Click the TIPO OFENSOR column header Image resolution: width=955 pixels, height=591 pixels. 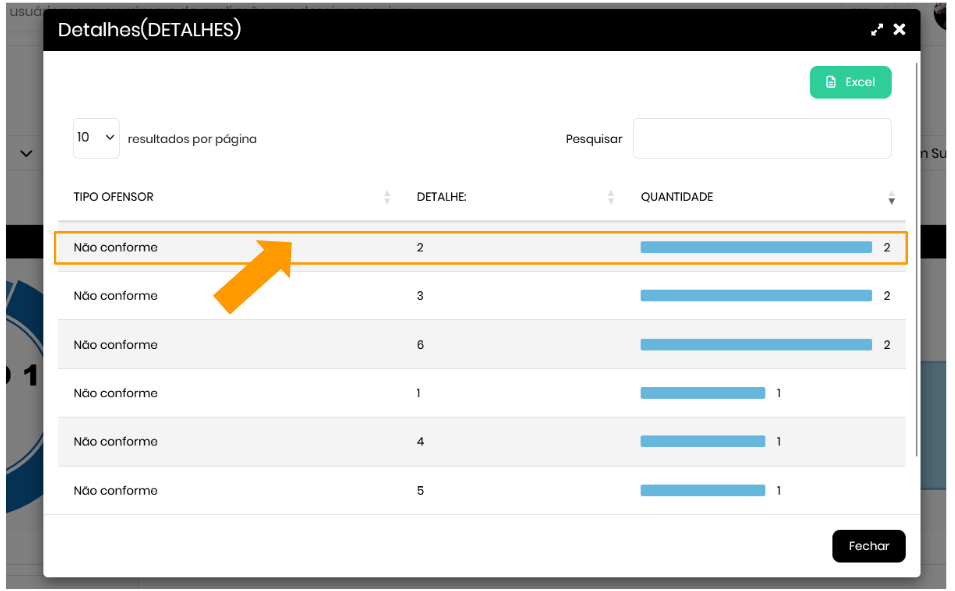coord(113,197)
